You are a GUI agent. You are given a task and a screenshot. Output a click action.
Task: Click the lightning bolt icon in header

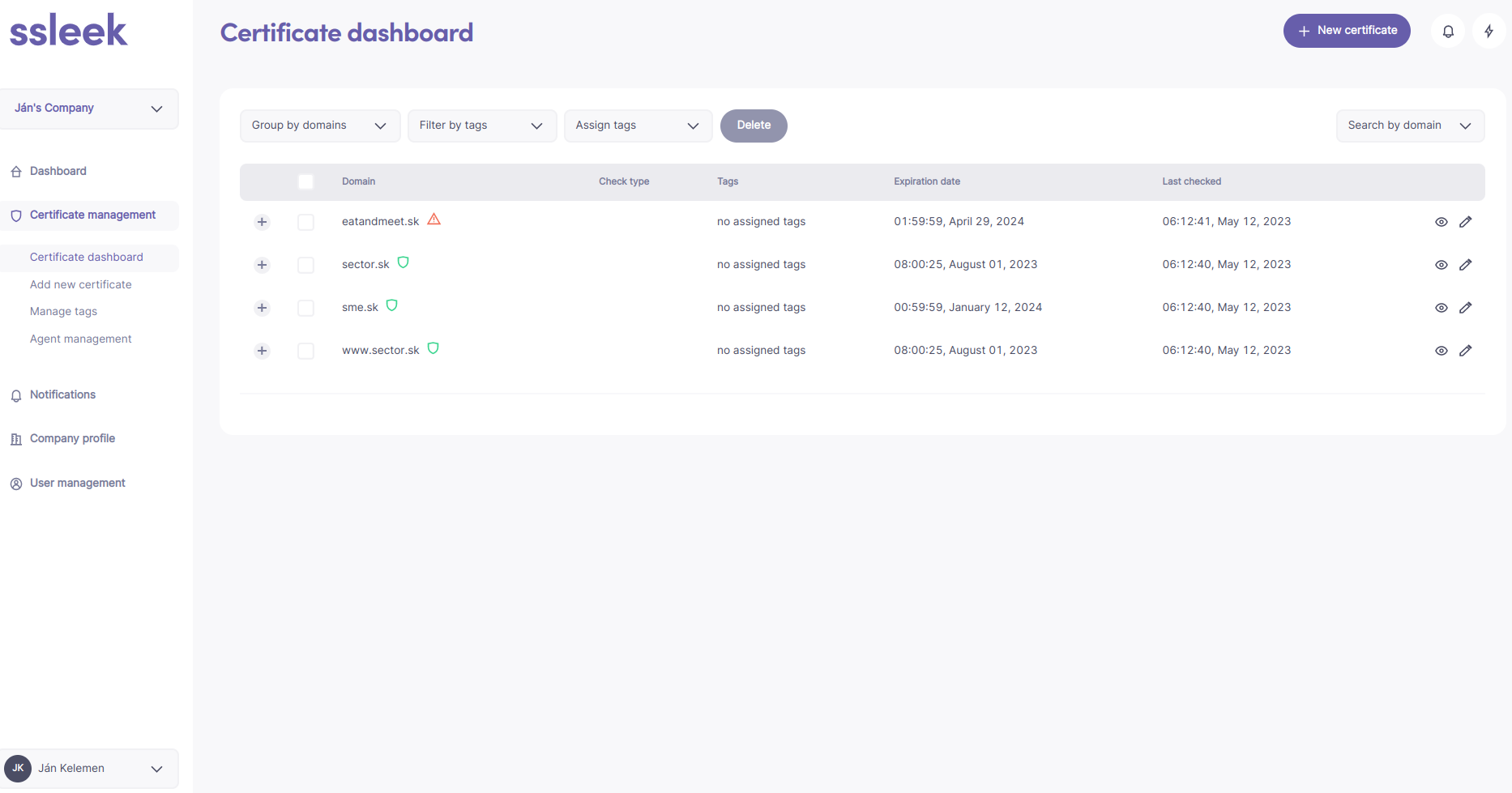[x=1489, y=32]
